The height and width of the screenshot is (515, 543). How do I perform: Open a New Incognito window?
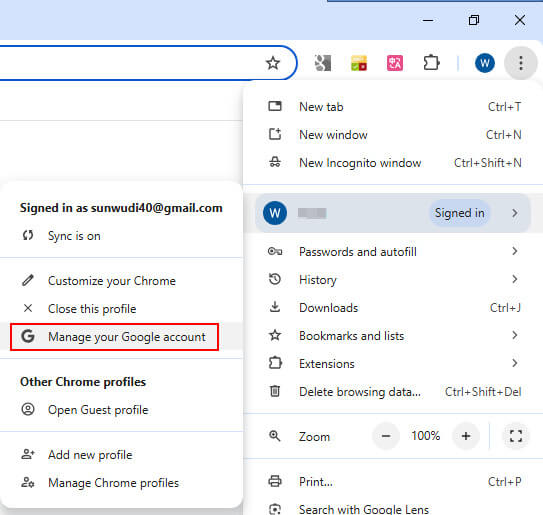pyautogui.click(x=393, y=162)
